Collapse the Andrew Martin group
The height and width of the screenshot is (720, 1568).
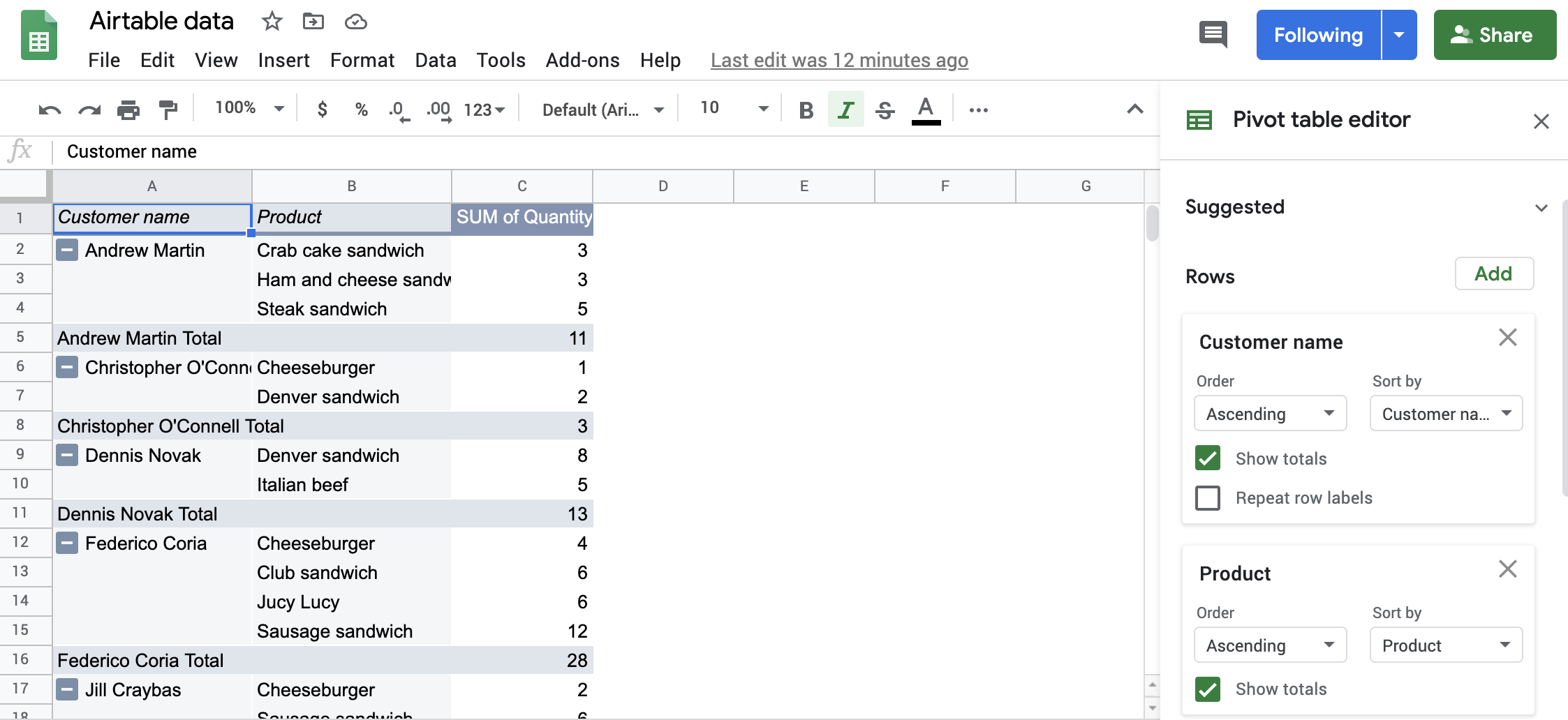(x=66, y=249)
